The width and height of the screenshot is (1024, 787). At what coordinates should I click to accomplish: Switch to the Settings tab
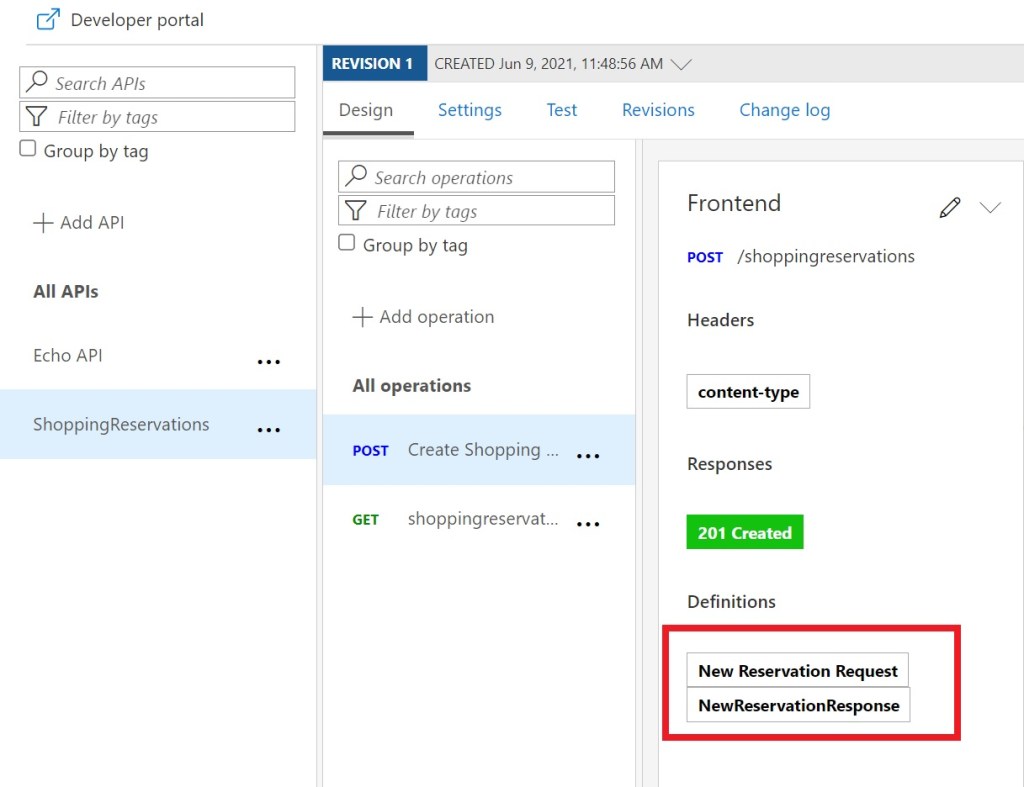tap(469, 110)
